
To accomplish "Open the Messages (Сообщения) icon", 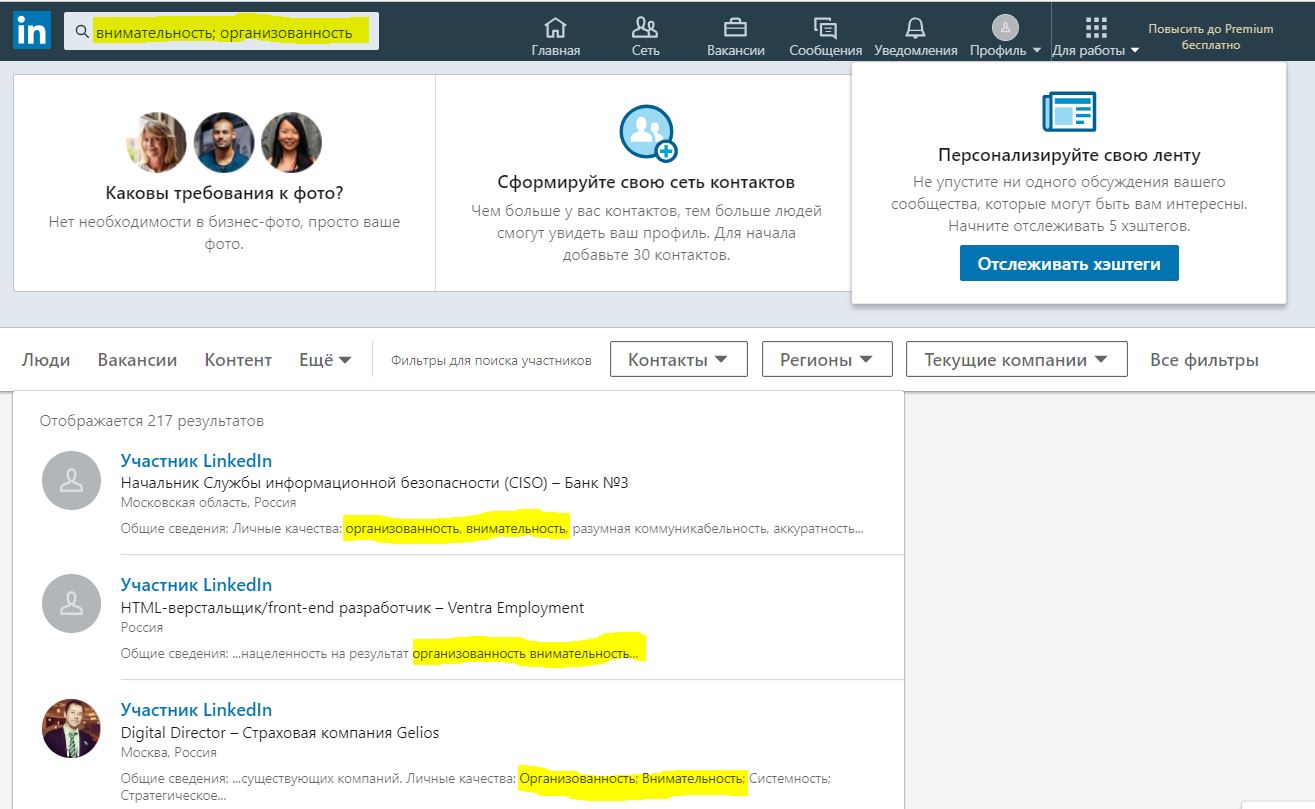I will coord(825,28).
